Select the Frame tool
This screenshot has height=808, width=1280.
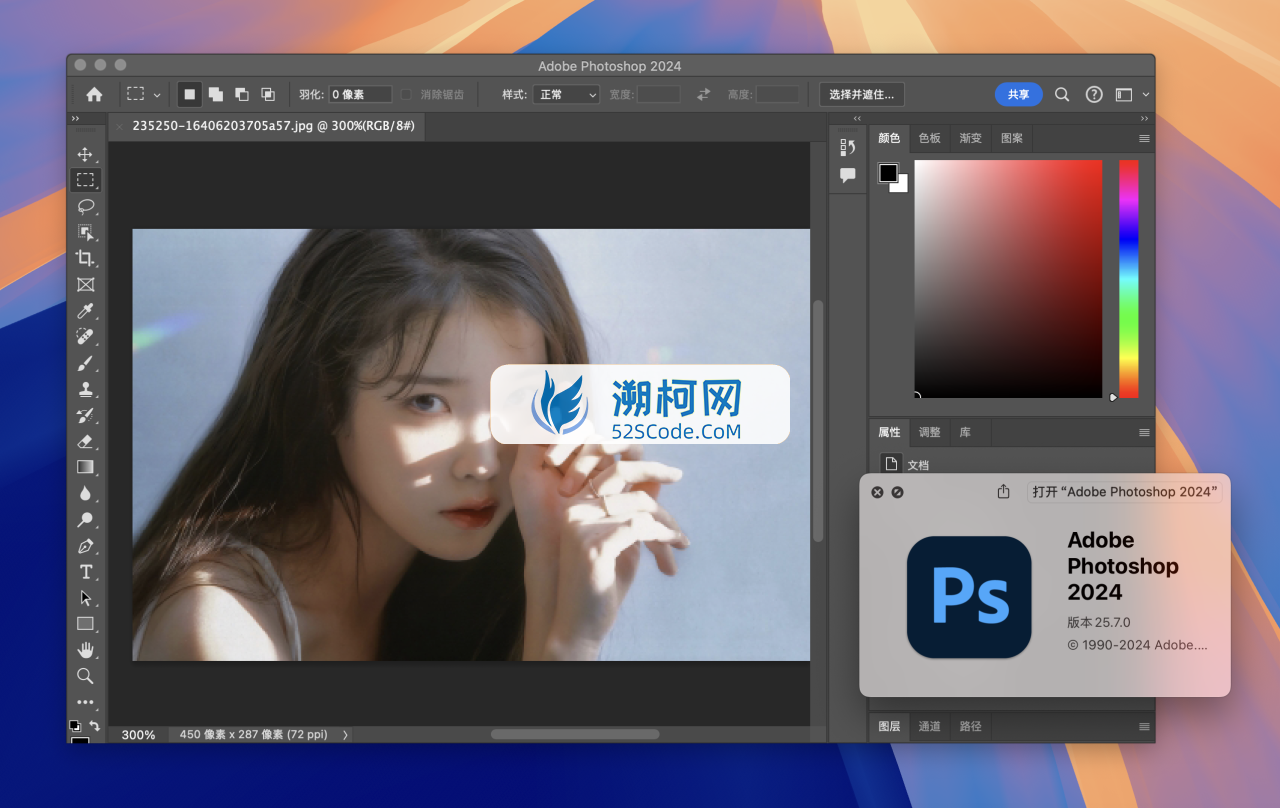click(x=85, y=285)
